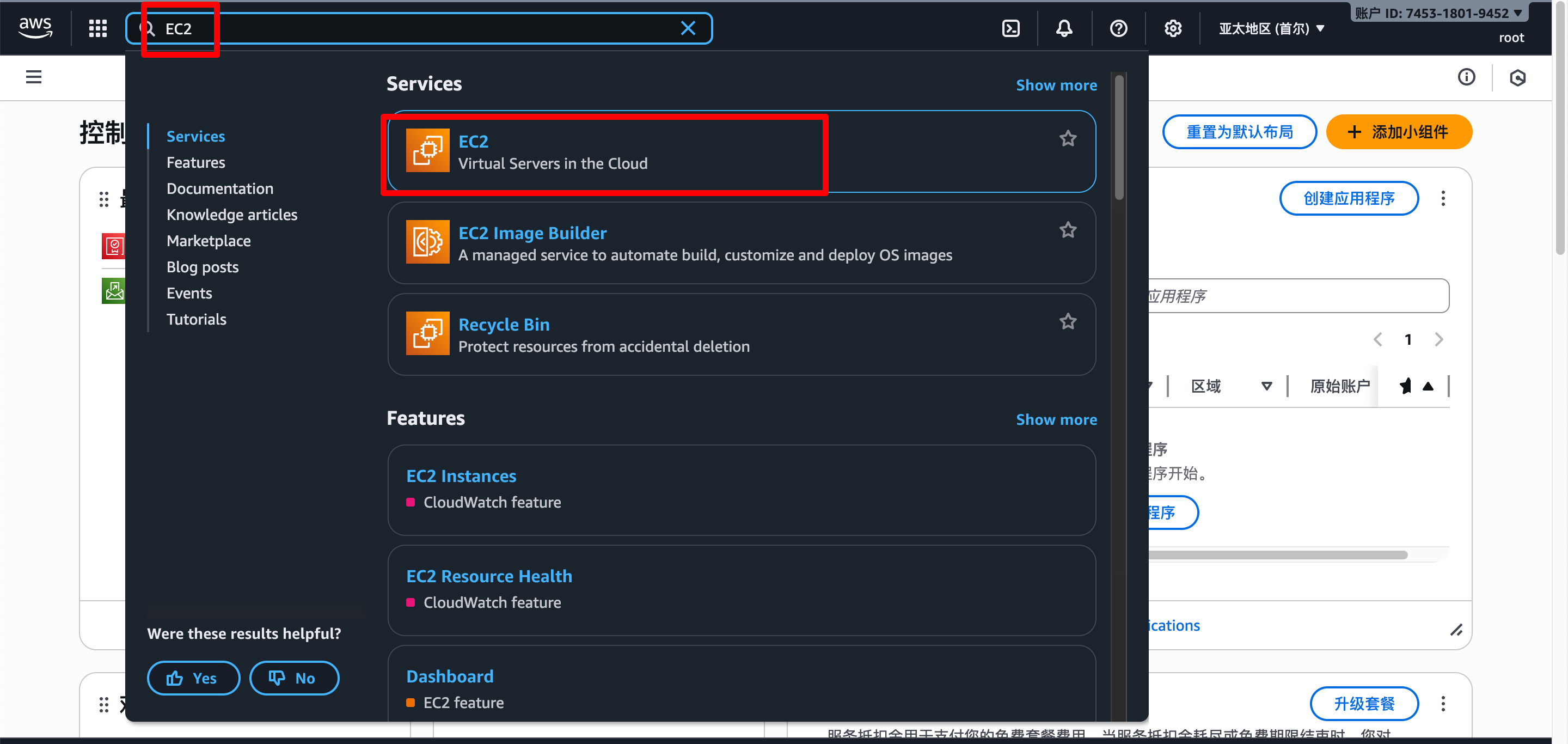The image size is (1568, 744).
Task: Expand the 区域 column filter dropdown
Action: click(1266, 386)
